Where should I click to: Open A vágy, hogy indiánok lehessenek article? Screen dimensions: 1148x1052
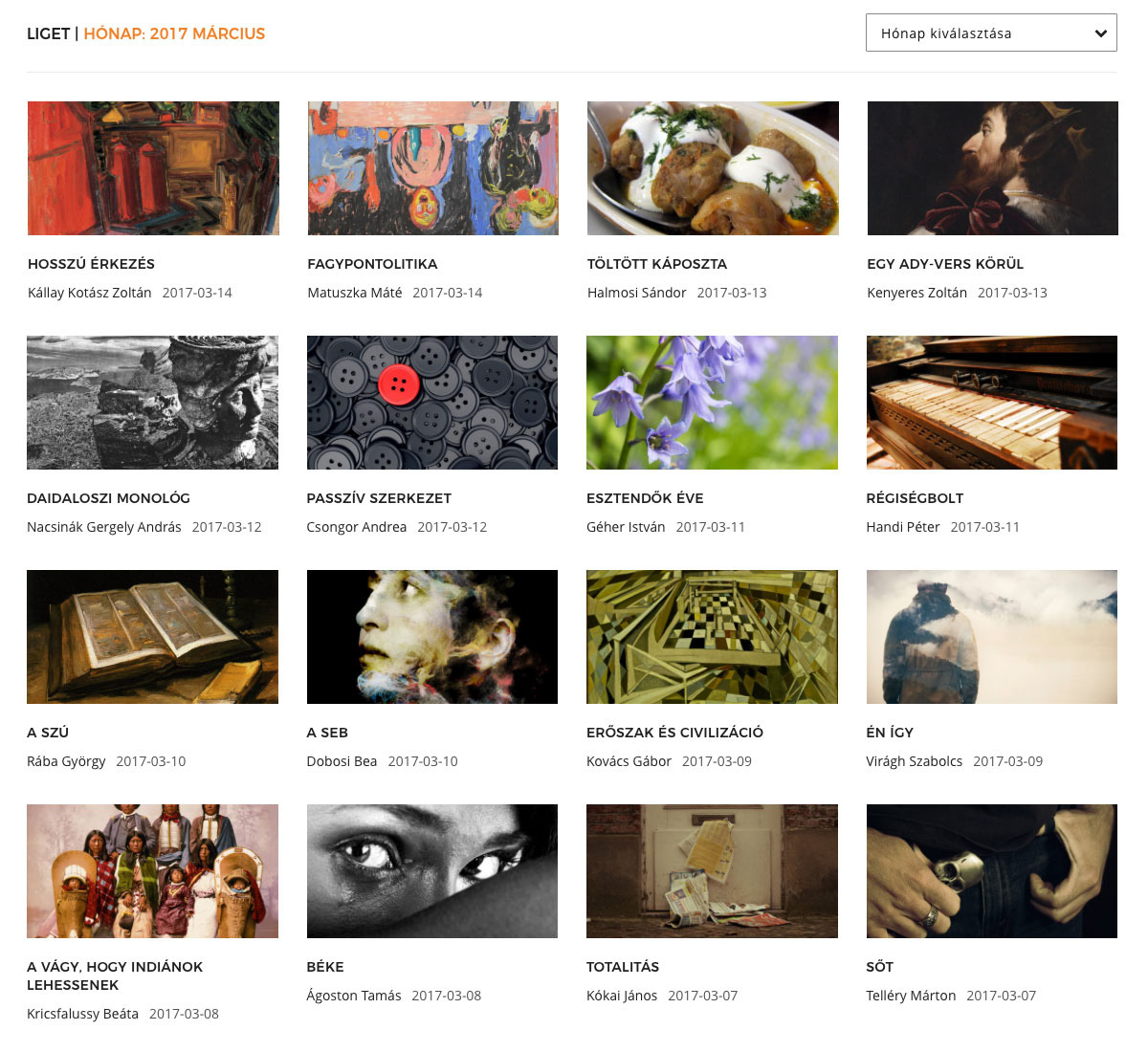(x=115, y=975)
